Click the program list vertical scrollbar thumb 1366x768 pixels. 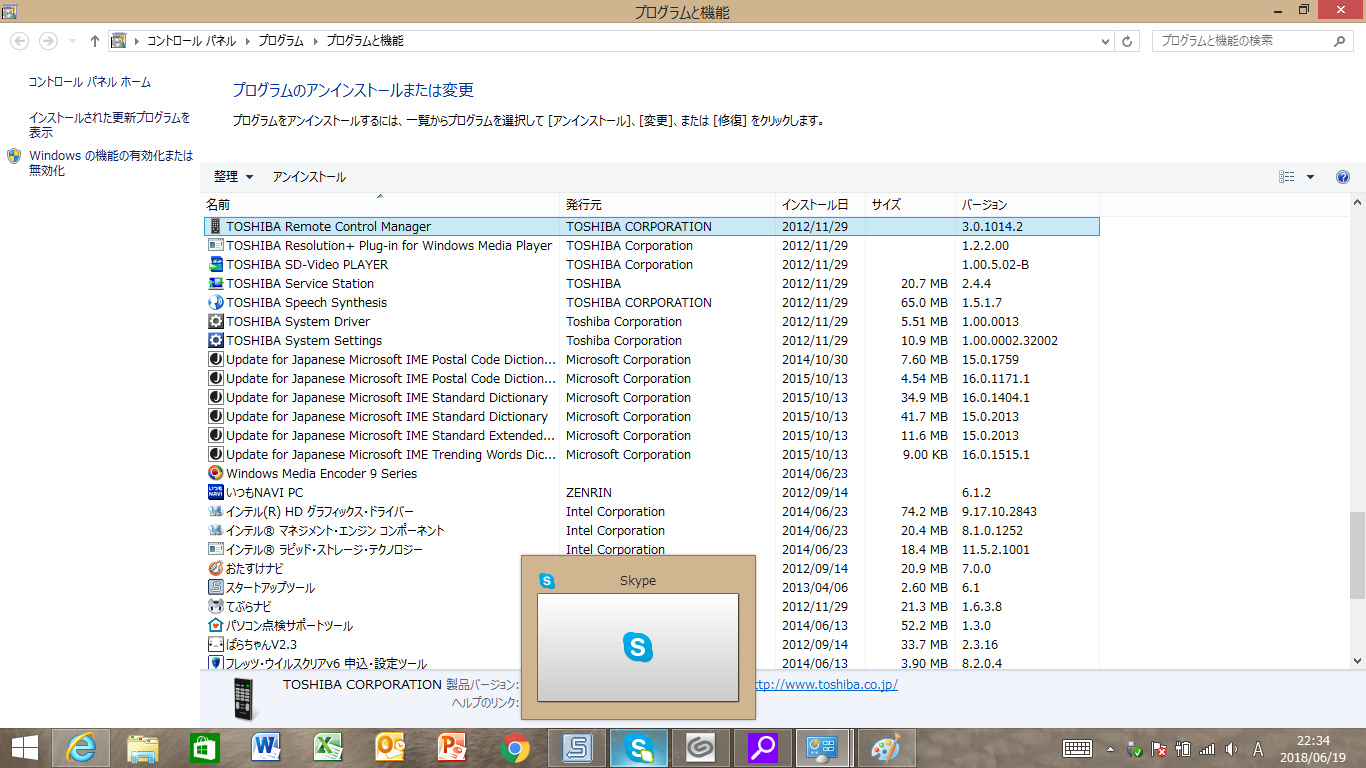[1357, 556]
